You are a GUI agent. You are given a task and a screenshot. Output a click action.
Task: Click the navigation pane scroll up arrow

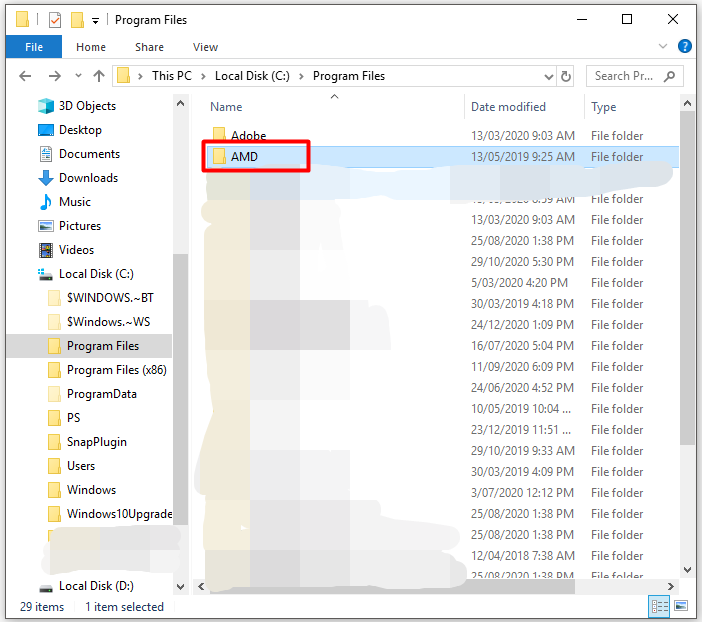pyautogui.click(x=180, y=103)
